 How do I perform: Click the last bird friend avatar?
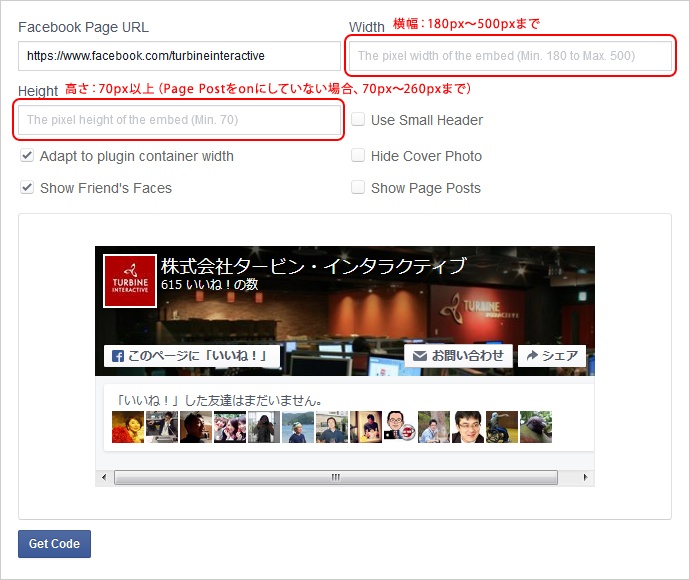pos(536,427)
